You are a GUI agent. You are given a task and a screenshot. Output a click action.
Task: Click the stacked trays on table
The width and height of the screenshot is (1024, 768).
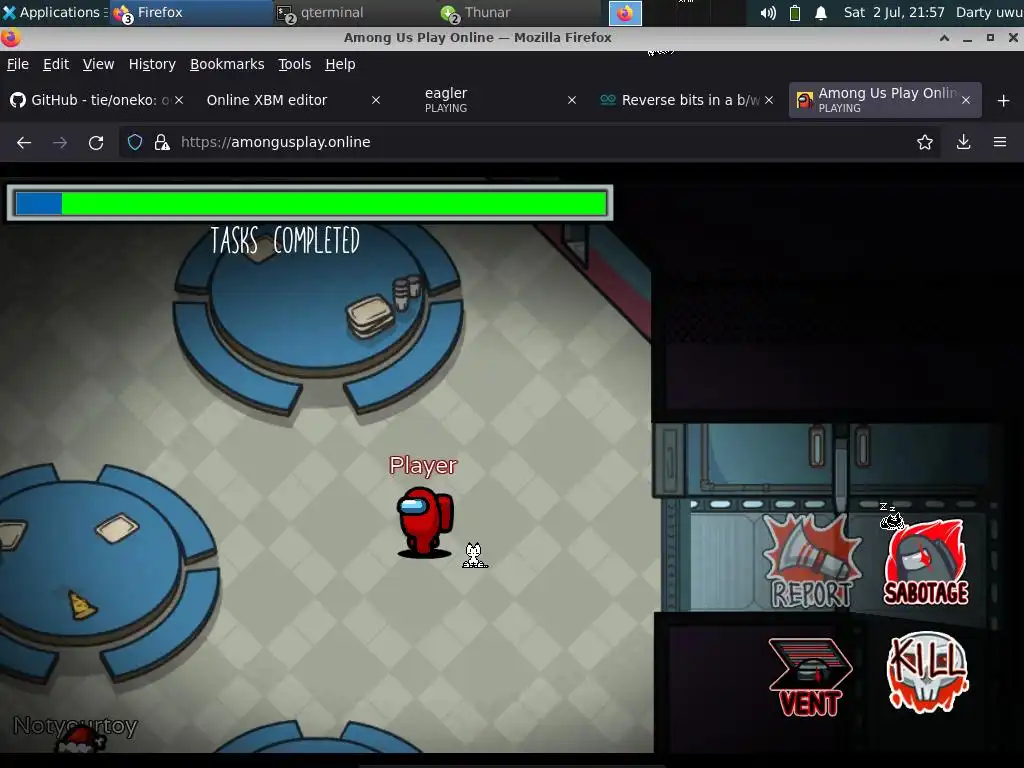pos(370,317)
